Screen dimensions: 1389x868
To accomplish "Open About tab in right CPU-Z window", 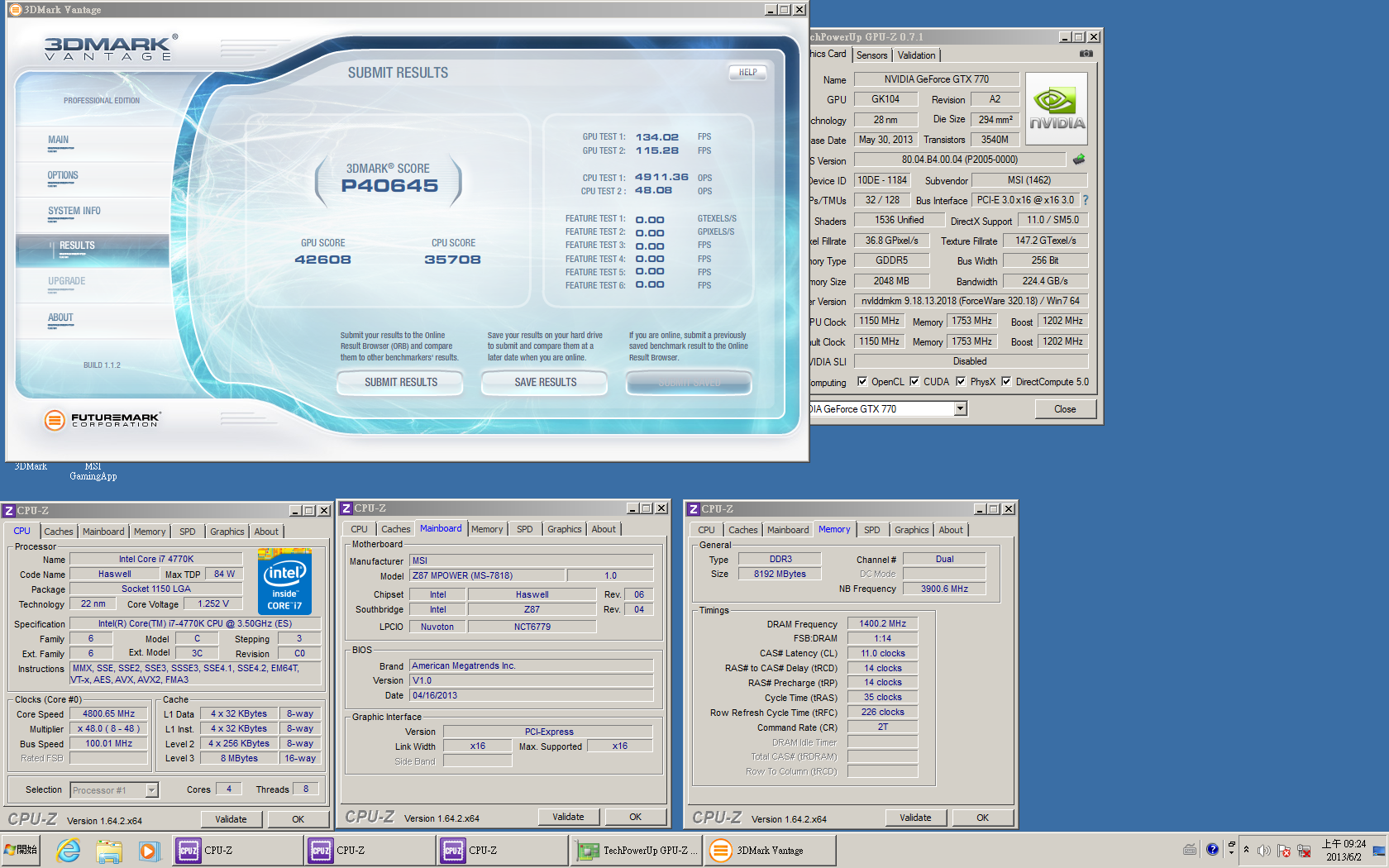I will [x=951, y=530].
